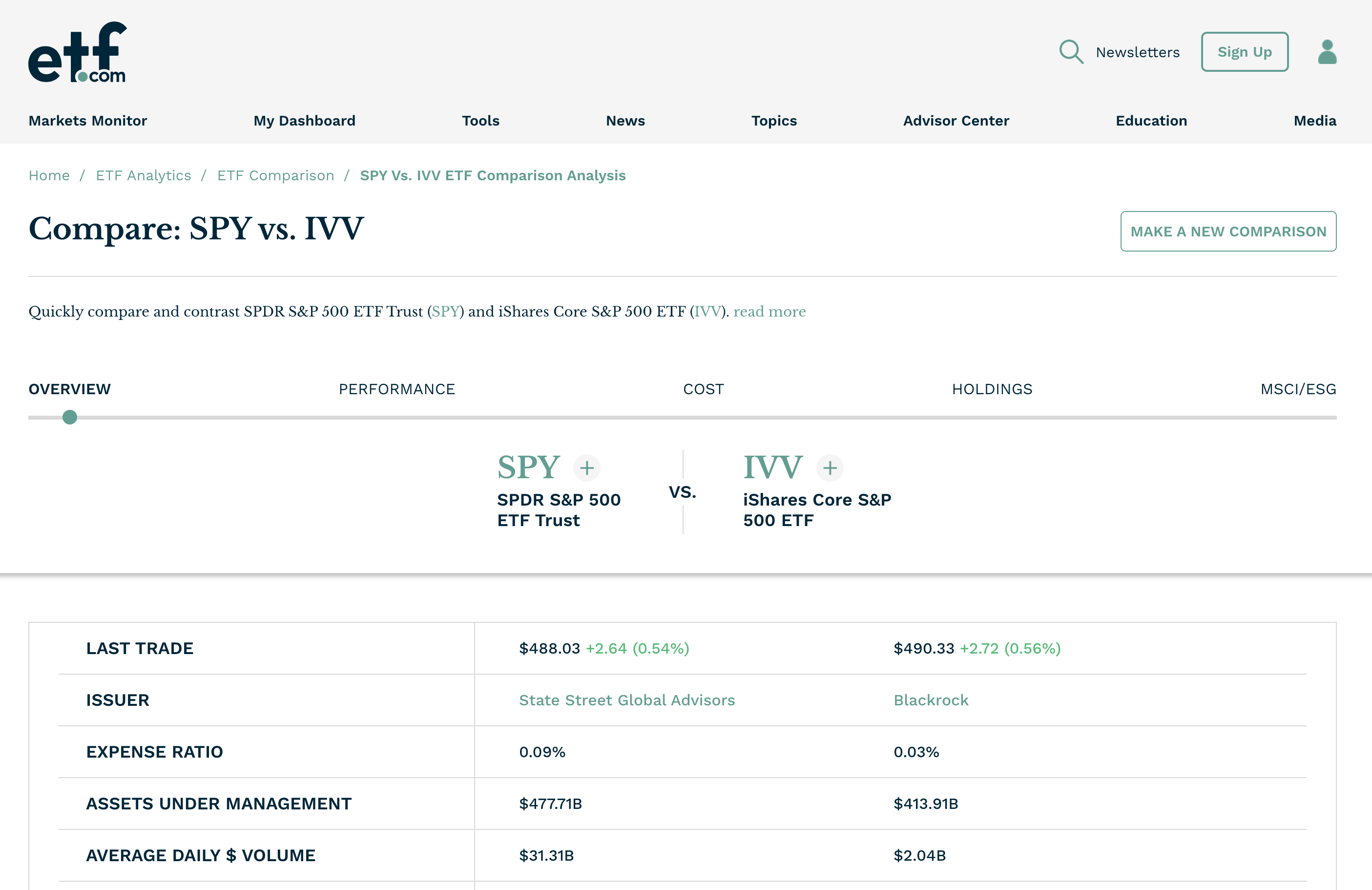
Task: Go to Home breadcrumb
Action: pos(49,175)
